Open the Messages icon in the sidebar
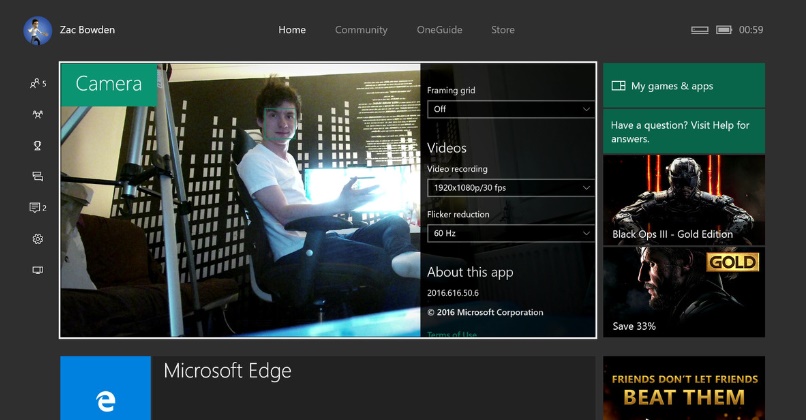The height and width of the screenshot is (420, 810). pyautogui.click(x=37, y=176)
